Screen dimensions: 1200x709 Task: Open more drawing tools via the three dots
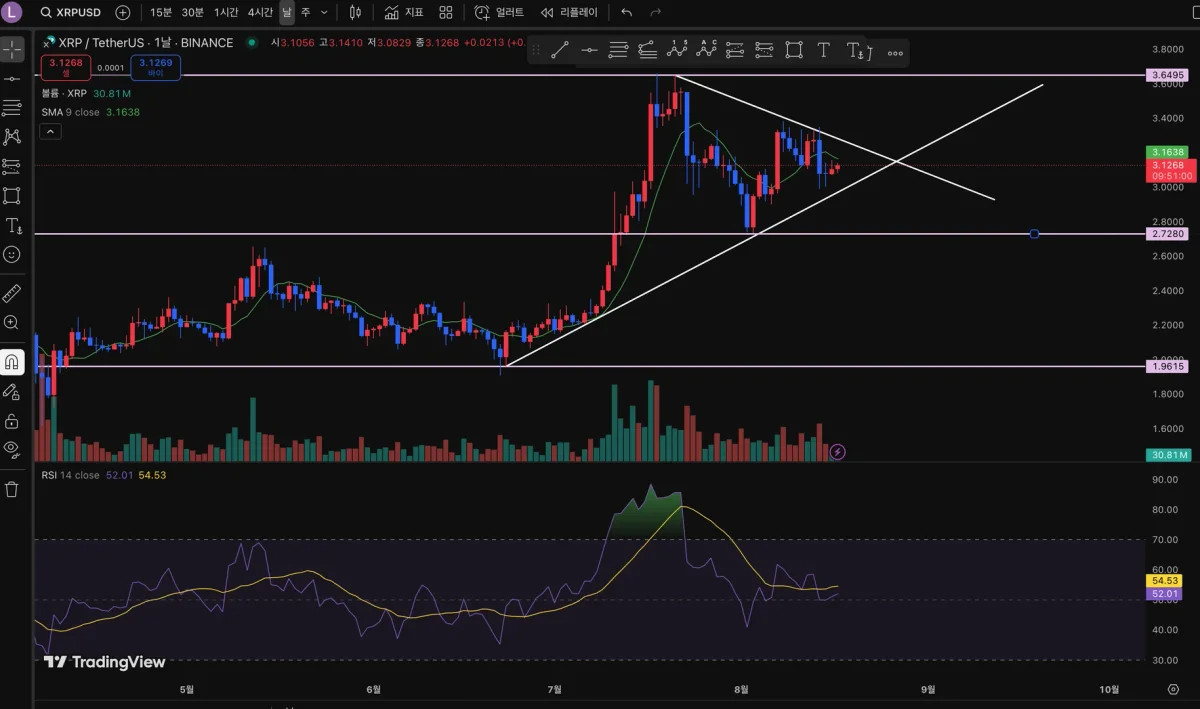pos(895,51)
